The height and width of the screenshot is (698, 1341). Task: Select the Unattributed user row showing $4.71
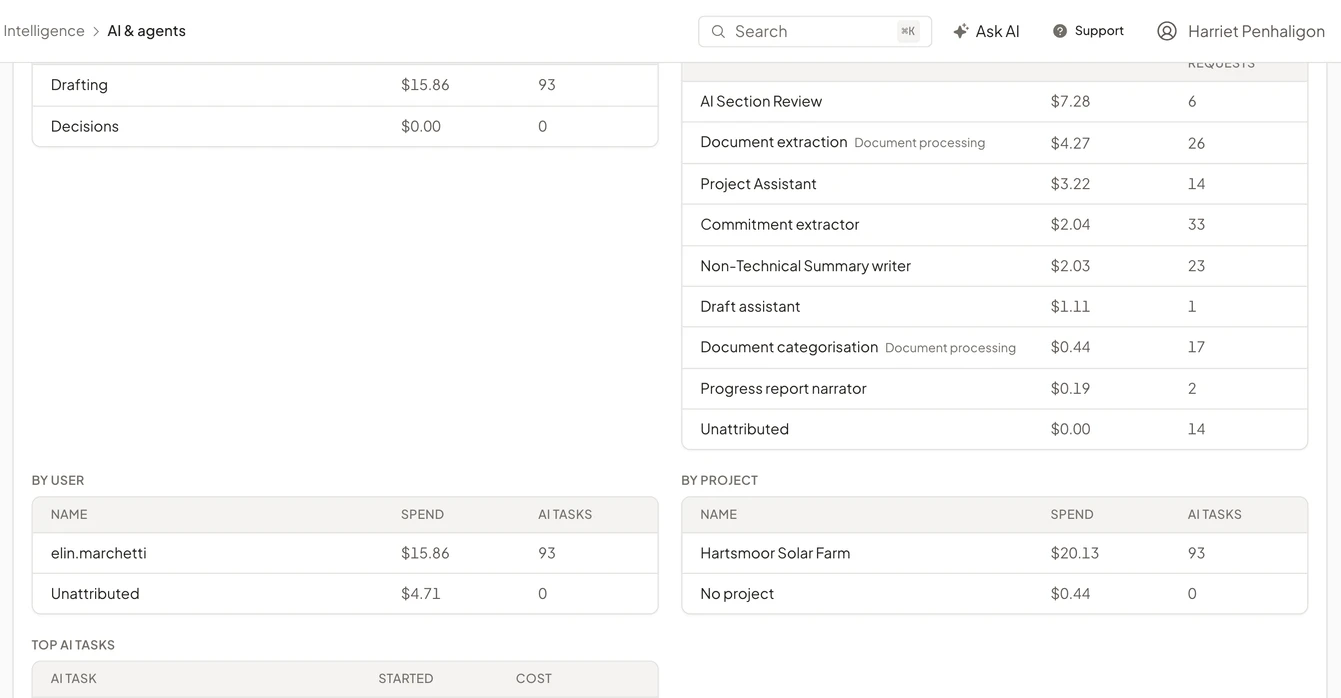pos(345,594)
